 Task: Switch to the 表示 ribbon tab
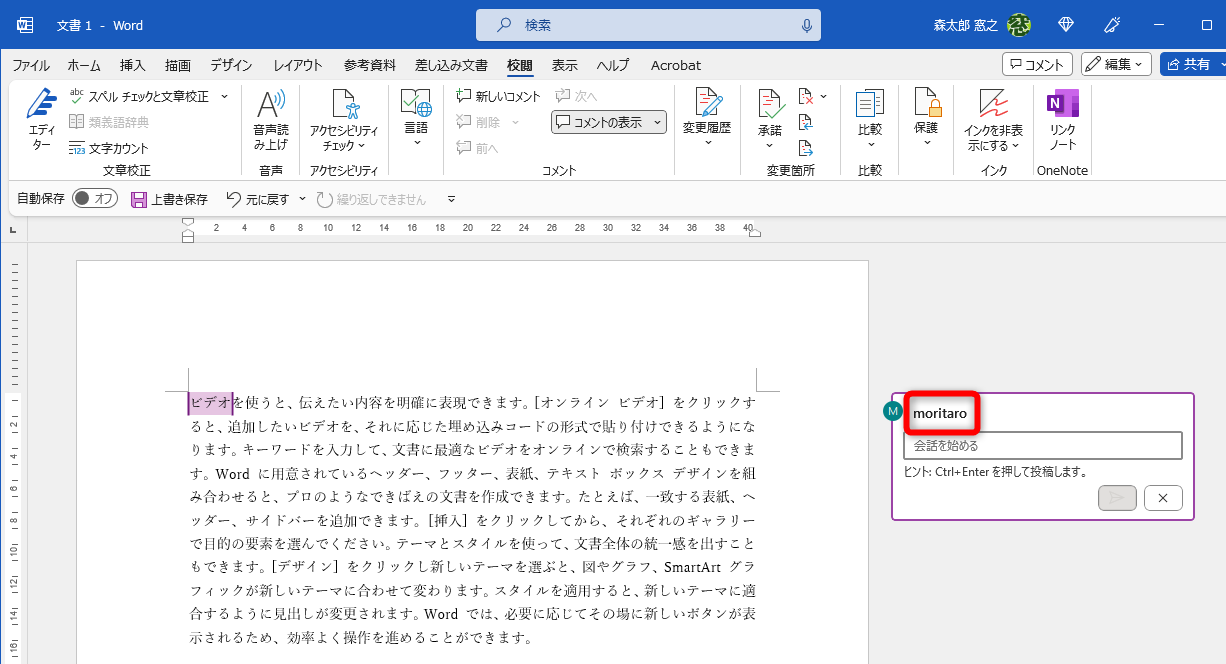point(564,65)
